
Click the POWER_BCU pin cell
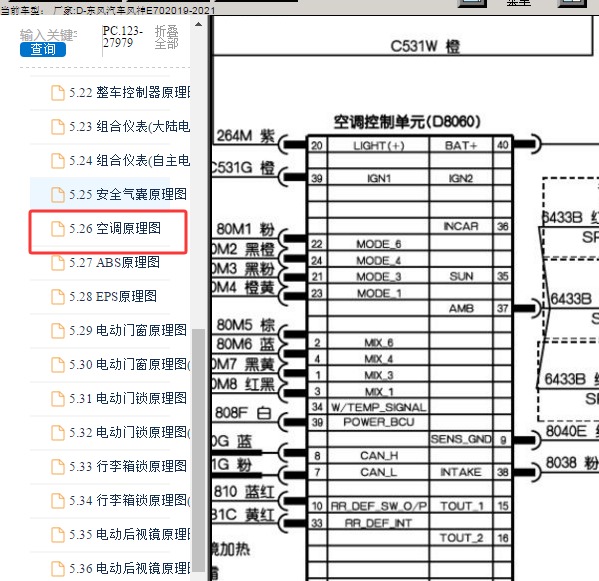379,422
